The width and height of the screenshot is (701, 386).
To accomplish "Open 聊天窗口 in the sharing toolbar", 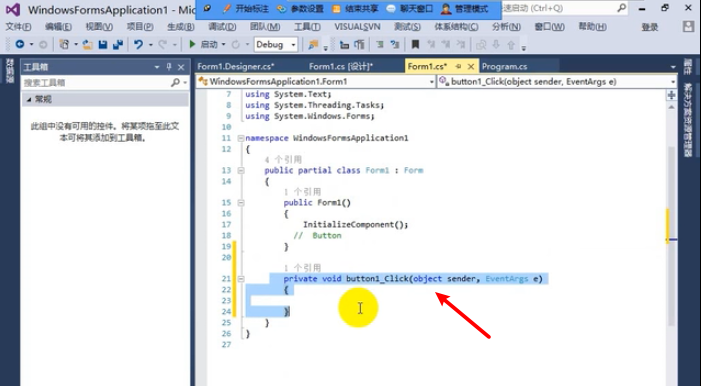I will (410, 8).
